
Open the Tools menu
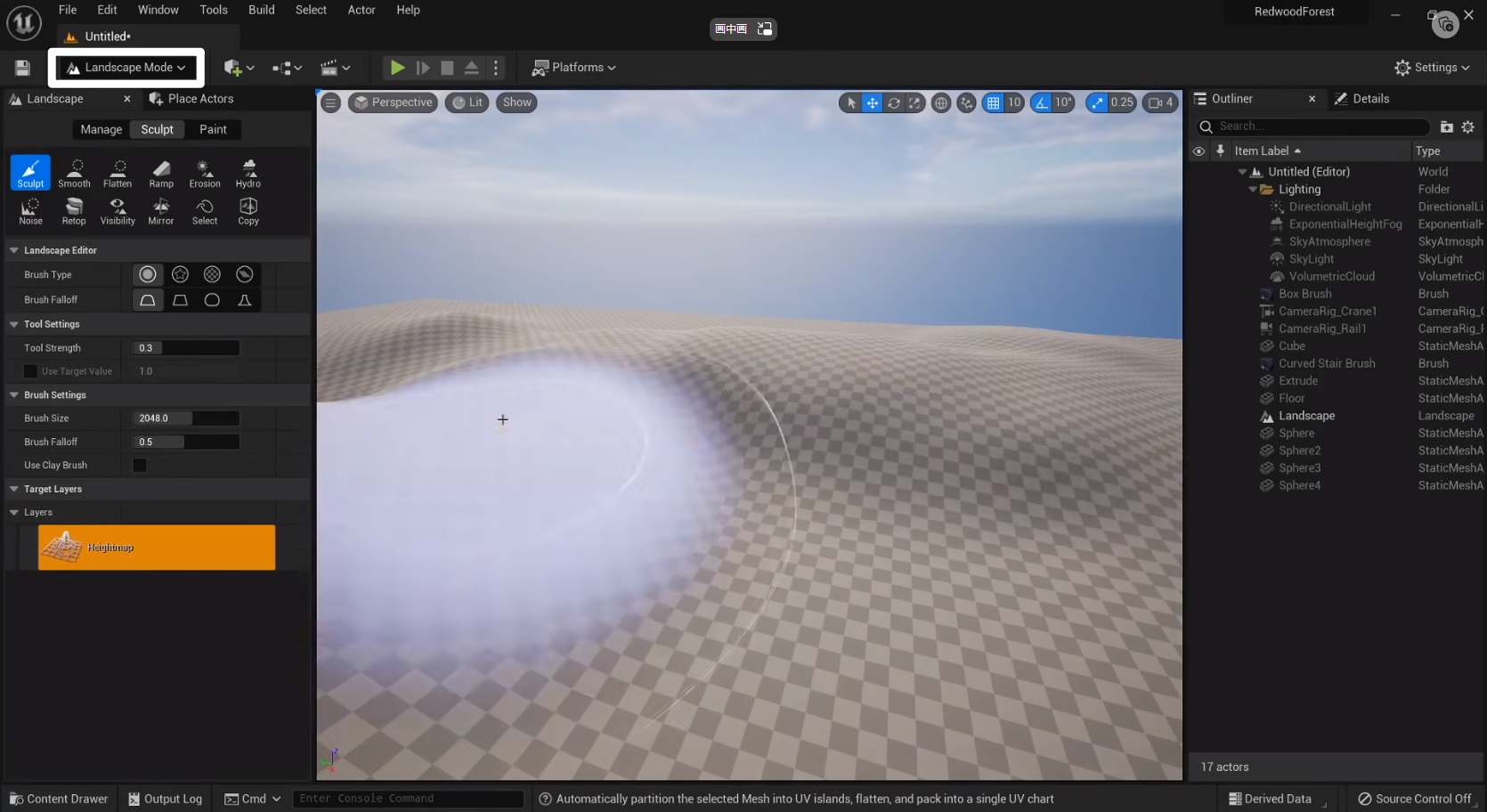[x=214, y=10]
